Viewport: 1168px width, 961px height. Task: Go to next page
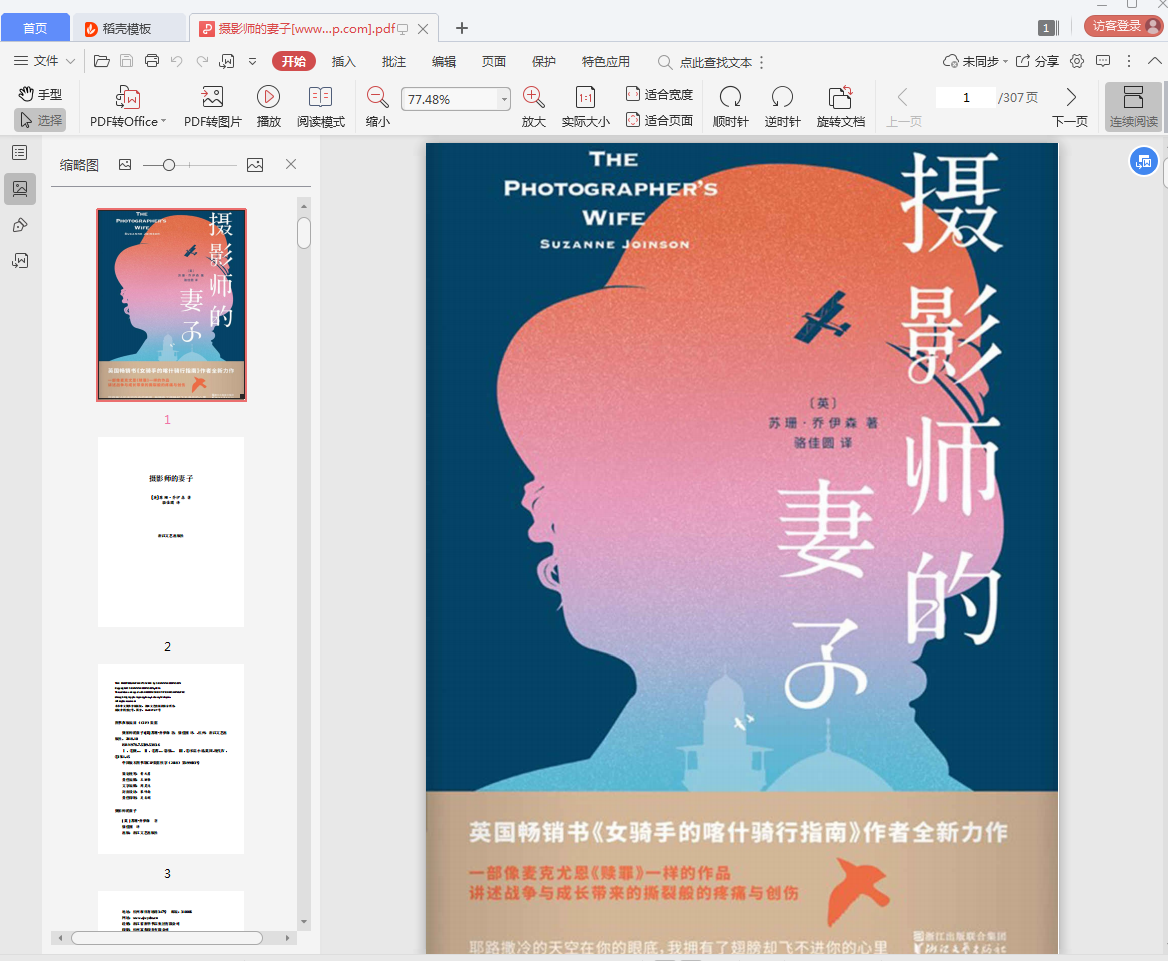point(1070,107)
